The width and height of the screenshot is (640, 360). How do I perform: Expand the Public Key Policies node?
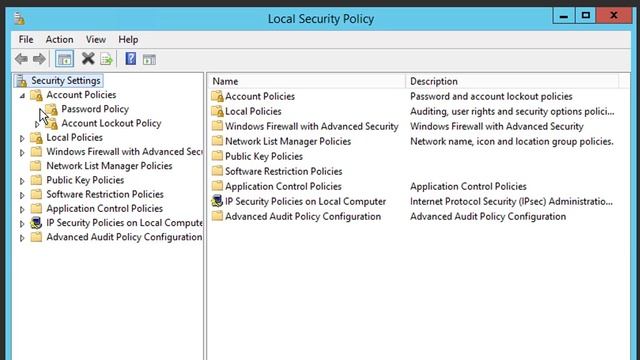[x=22, y=181]
